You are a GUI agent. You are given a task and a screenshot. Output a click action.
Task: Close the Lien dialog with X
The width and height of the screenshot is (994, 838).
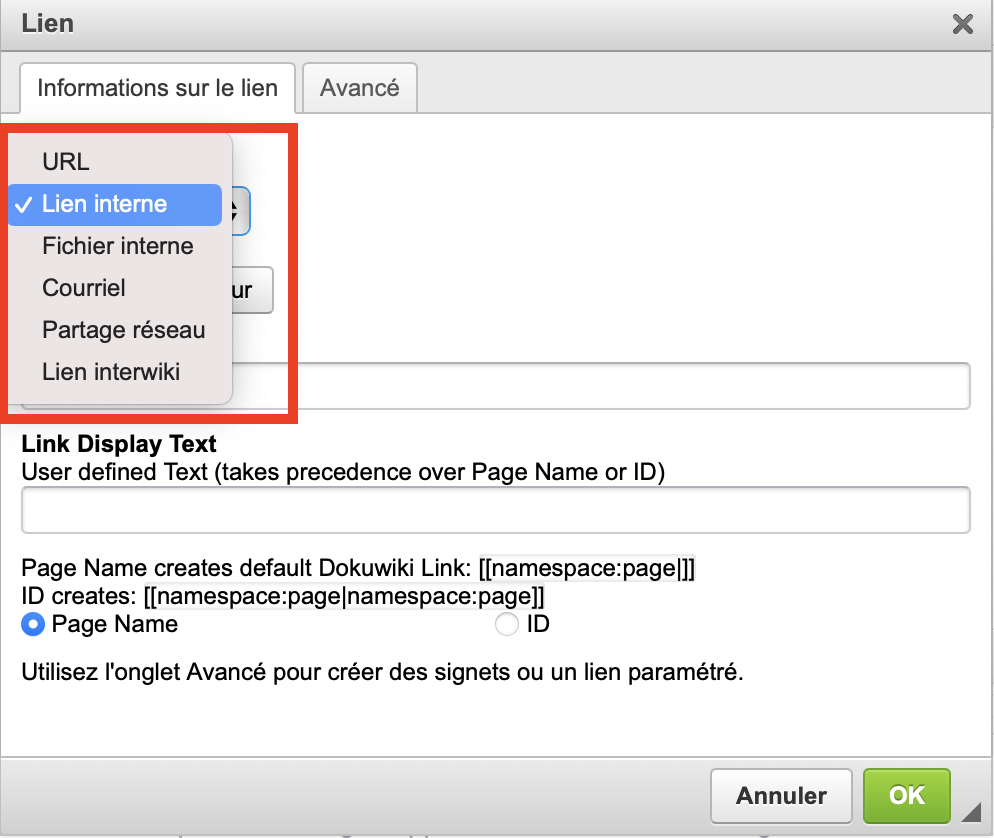tap(962, 24)
